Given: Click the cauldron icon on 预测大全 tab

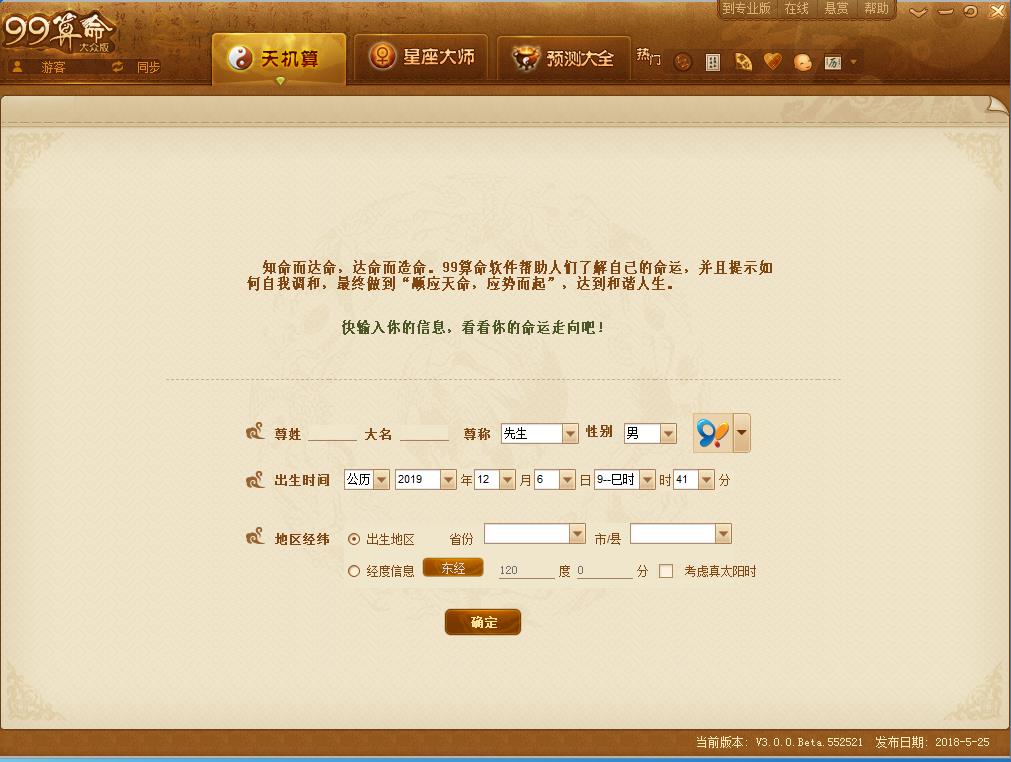Looking at the screenshot, I should click(525, 58).
